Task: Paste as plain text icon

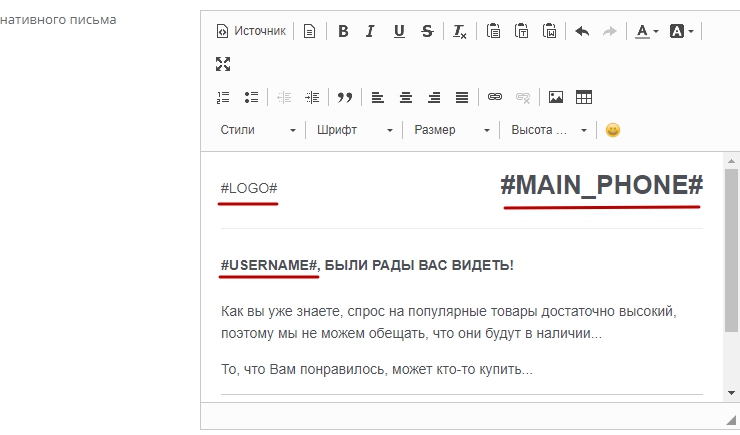Action: tap(521, 31)
